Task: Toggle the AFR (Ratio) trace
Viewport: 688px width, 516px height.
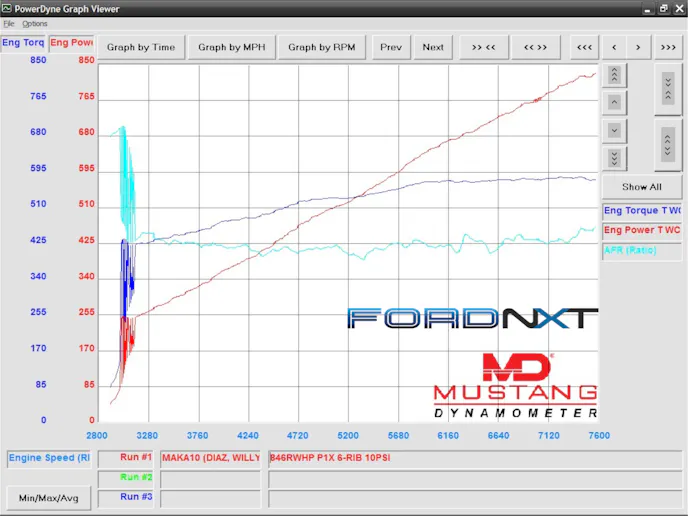Action: pos(642,250)
